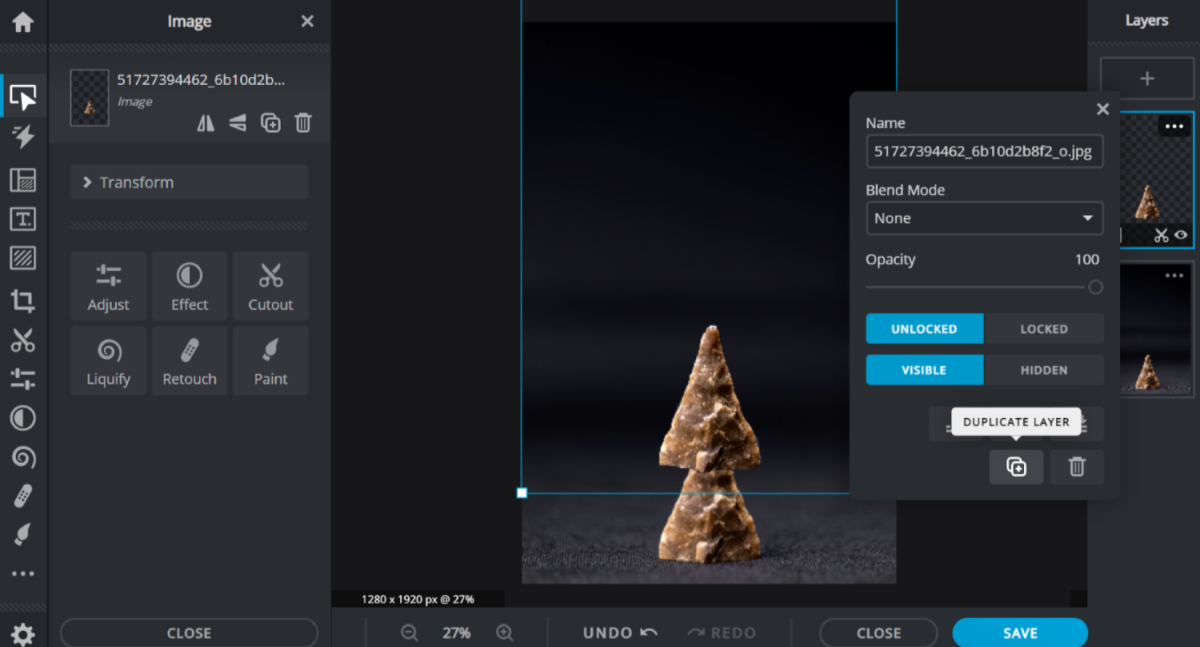Screen dimensions: 1200x647
Task: Click the Home icon in sidebar
Action: 22,22
